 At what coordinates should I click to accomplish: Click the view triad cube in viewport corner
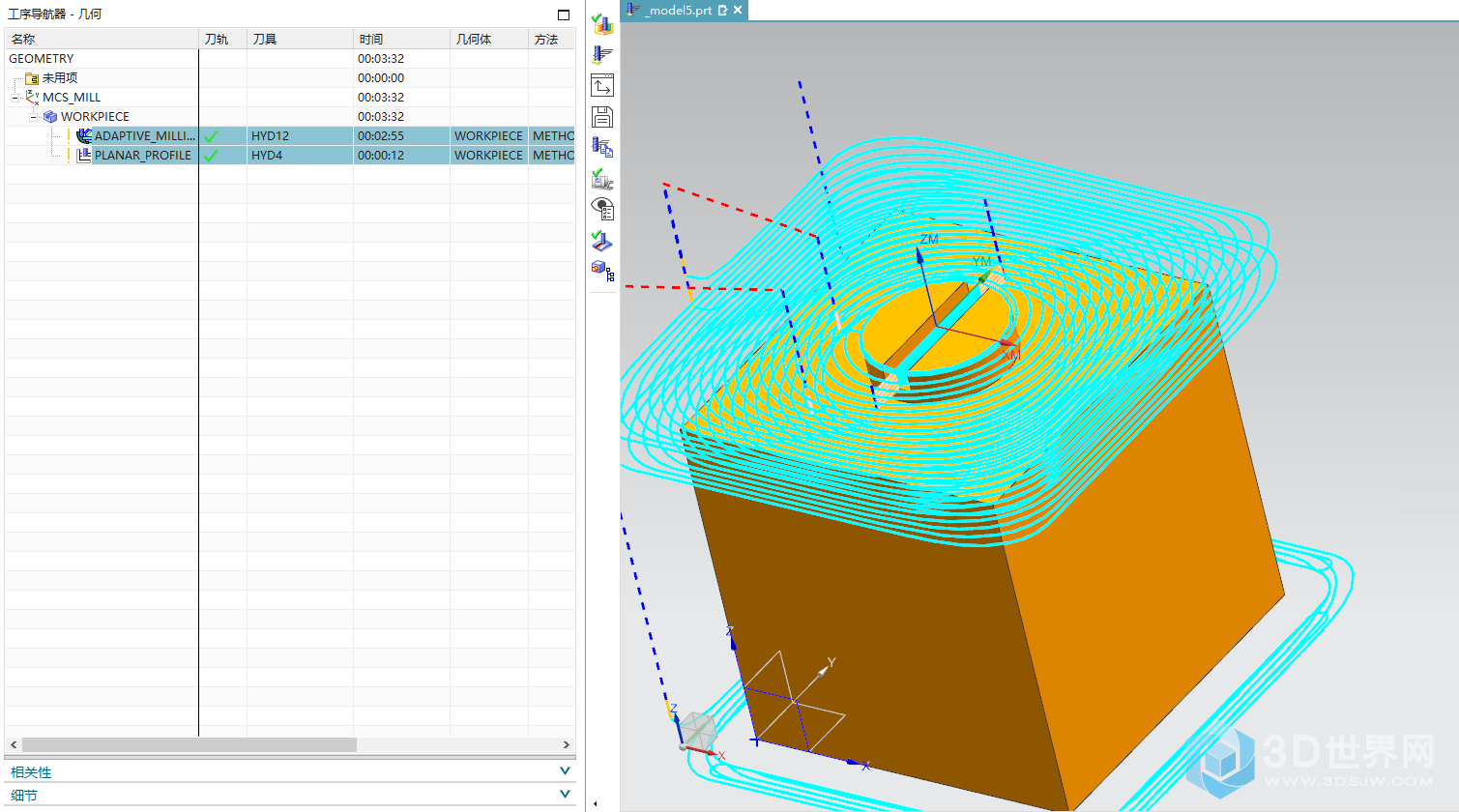point(695,732)
